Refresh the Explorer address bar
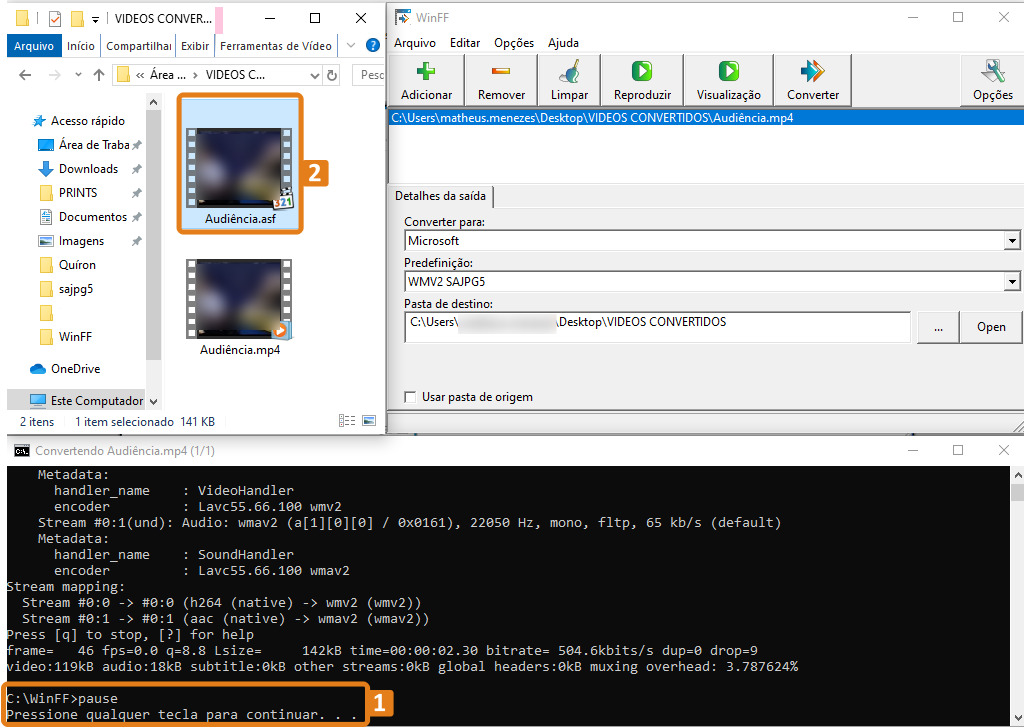 pyautogui.click(x=332, y=75)
